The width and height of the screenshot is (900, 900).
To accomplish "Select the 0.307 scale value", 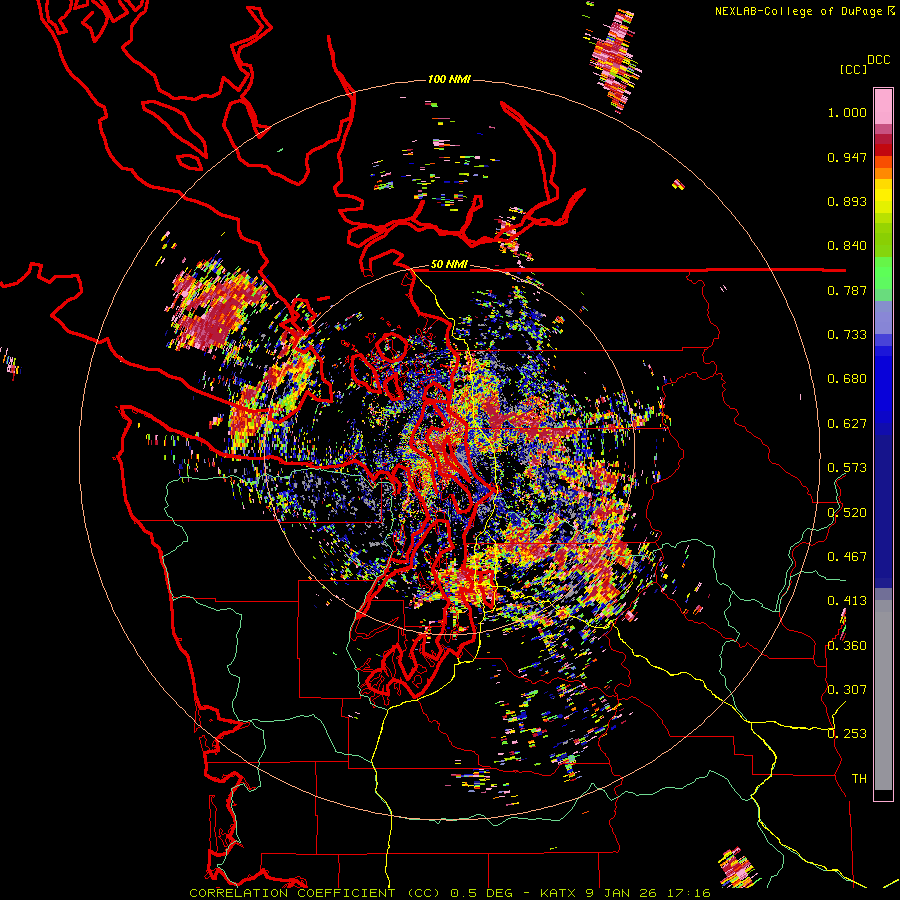I will 847,690.
